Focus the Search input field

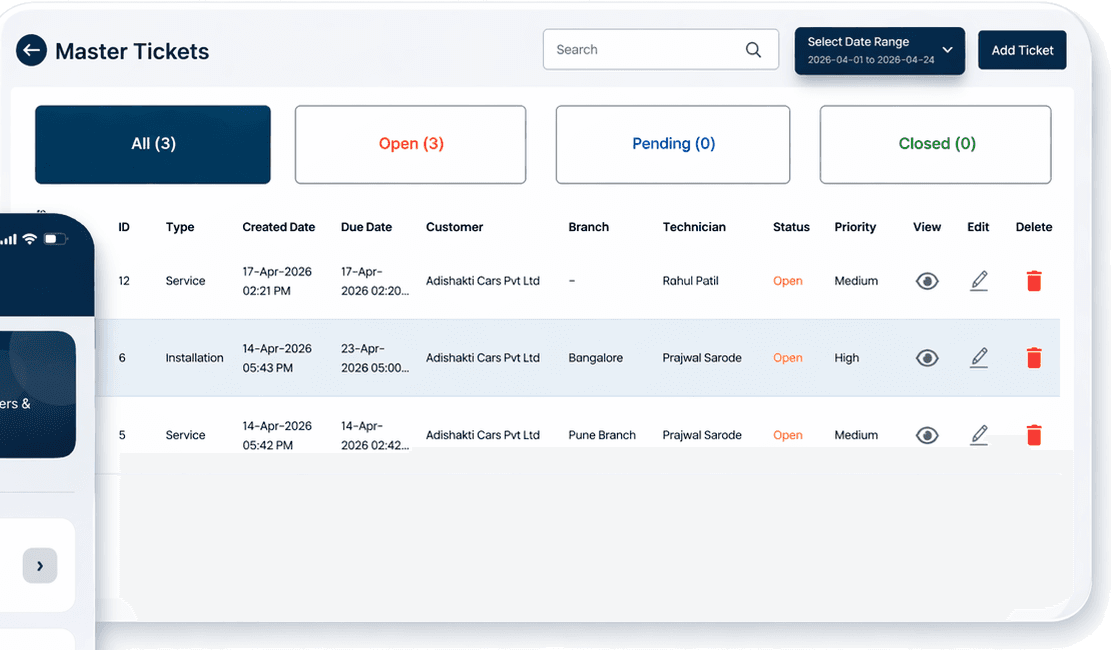click(660, 50)
